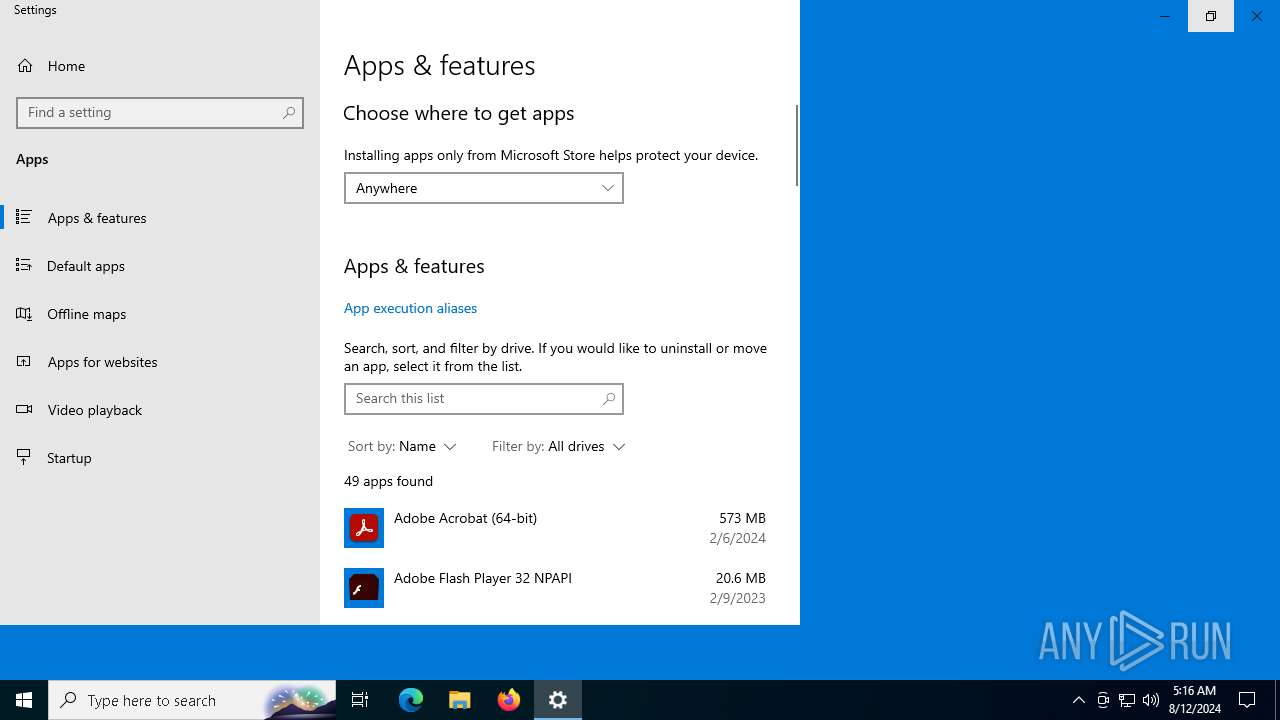Click Offline maps sidebar icon

(x=24, y=313)
